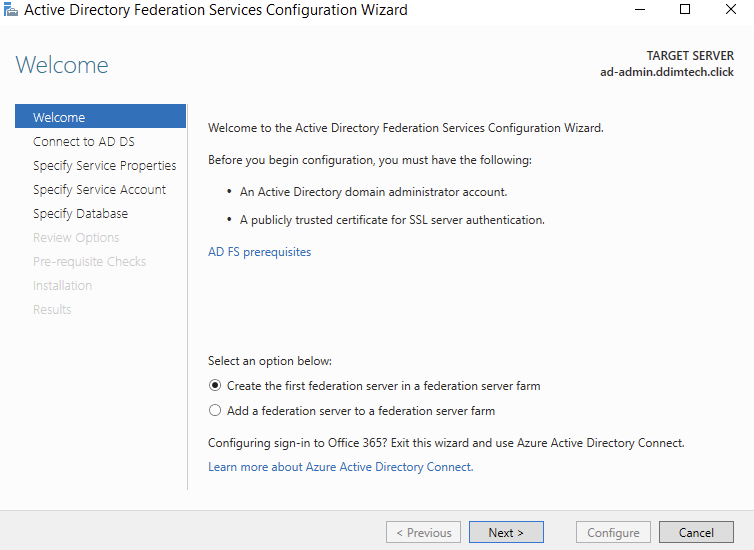754x550 pixels.
Task: Open the Welcome step in sidebar
Action: (x=100, y=116)
